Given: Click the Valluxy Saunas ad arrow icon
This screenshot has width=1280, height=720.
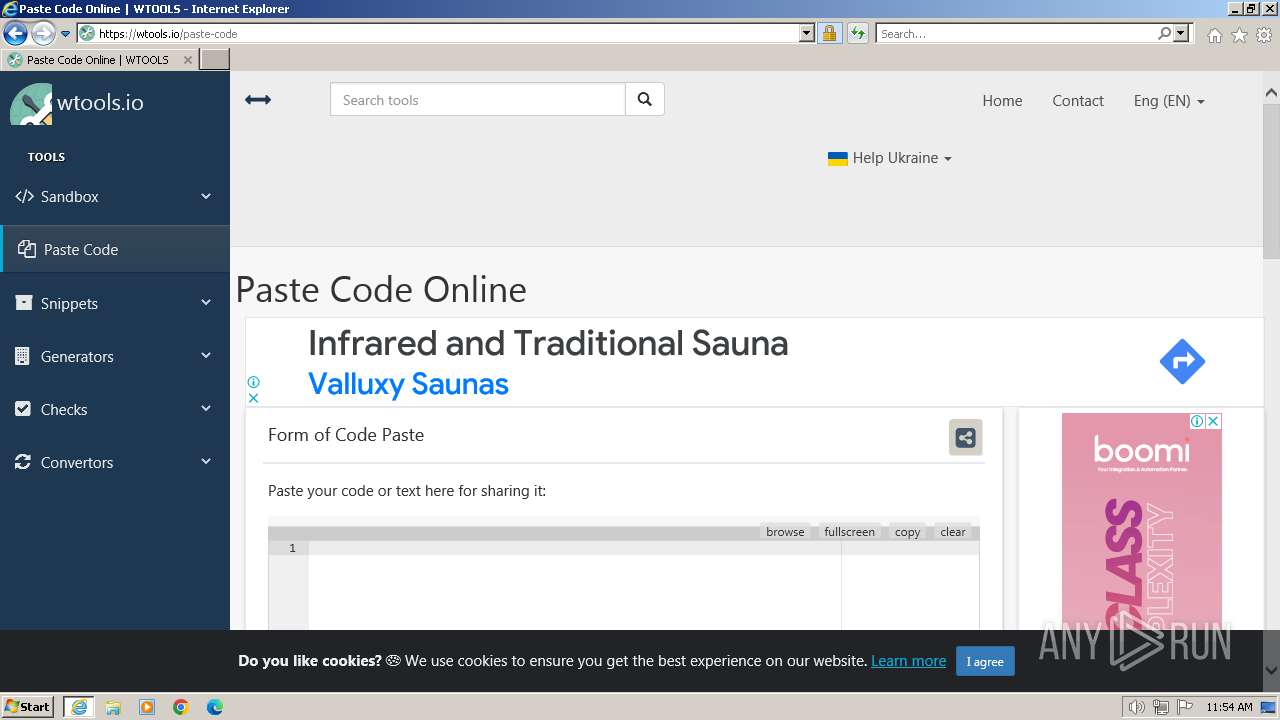Looking at the screenshot, I should [x=1182, y=361].
